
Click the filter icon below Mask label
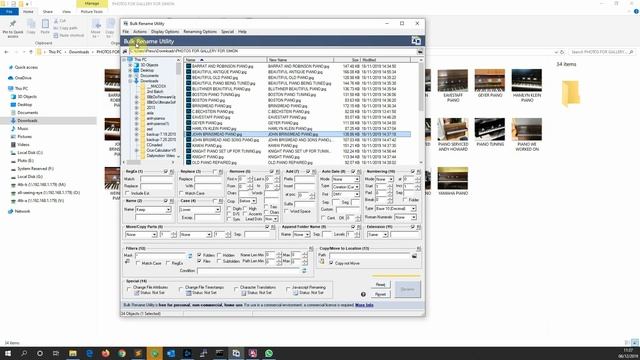(x=127, y=262)
